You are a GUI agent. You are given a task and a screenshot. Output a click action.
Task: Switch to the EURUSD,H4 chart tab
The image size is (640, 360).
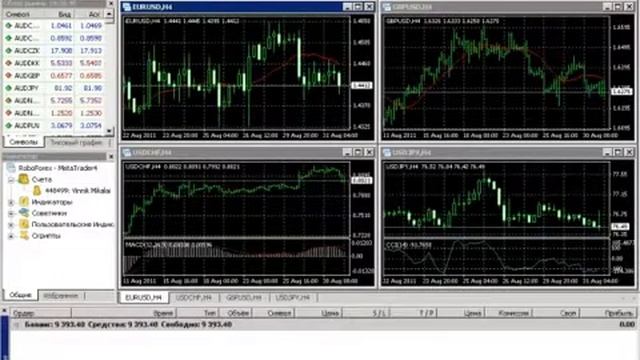[x=144, y=298]
